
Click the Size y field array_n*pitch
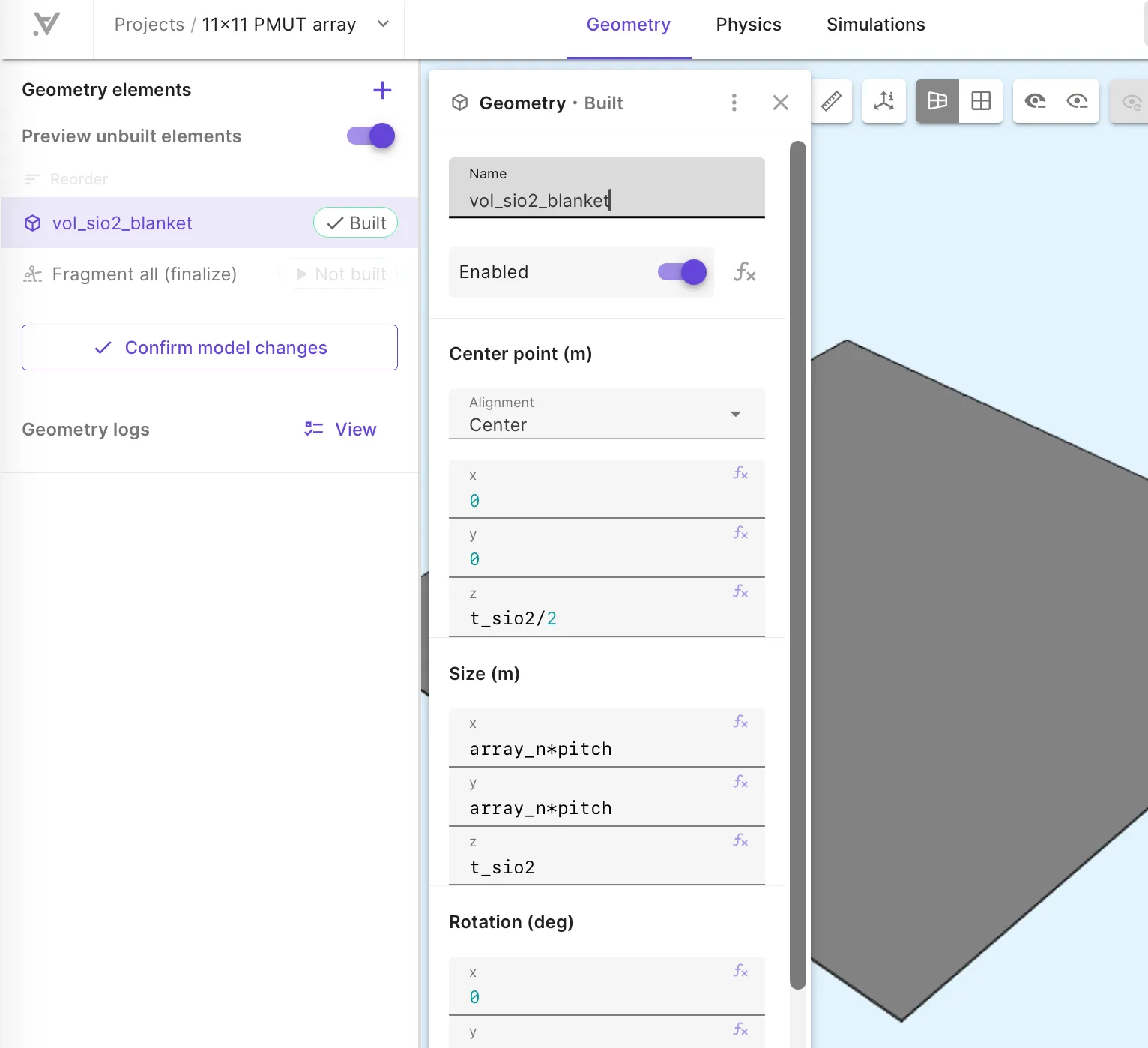[607, 798]
